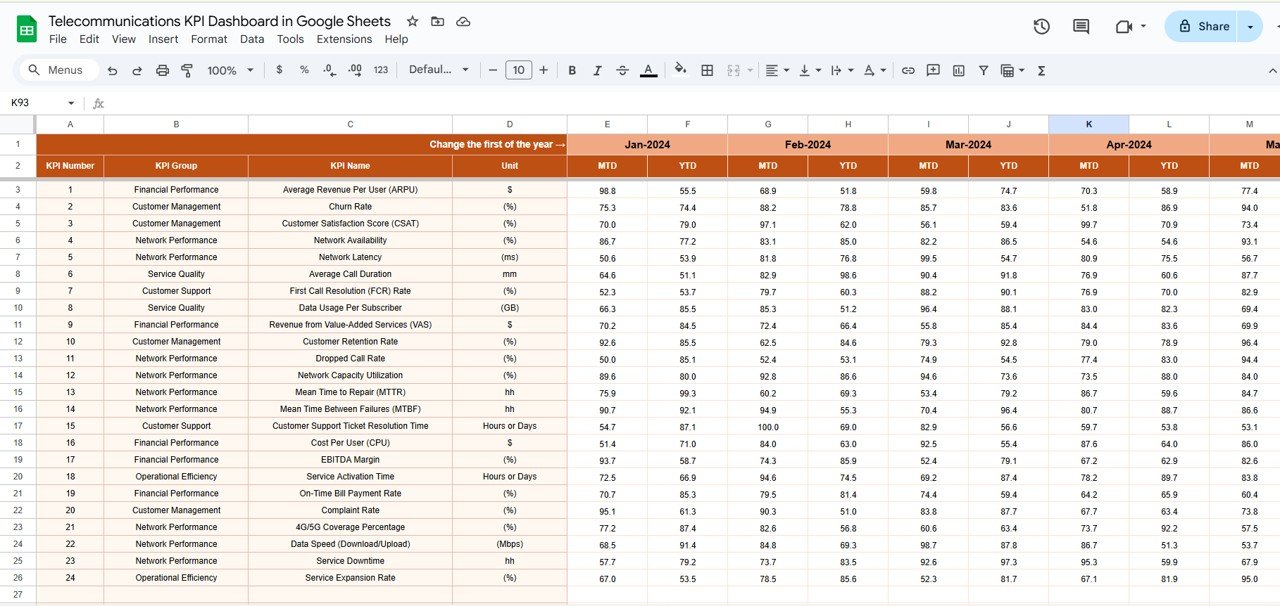Insert a chart from the toolbar
This screenshot has width=1280, height=606.
point(959,70)
